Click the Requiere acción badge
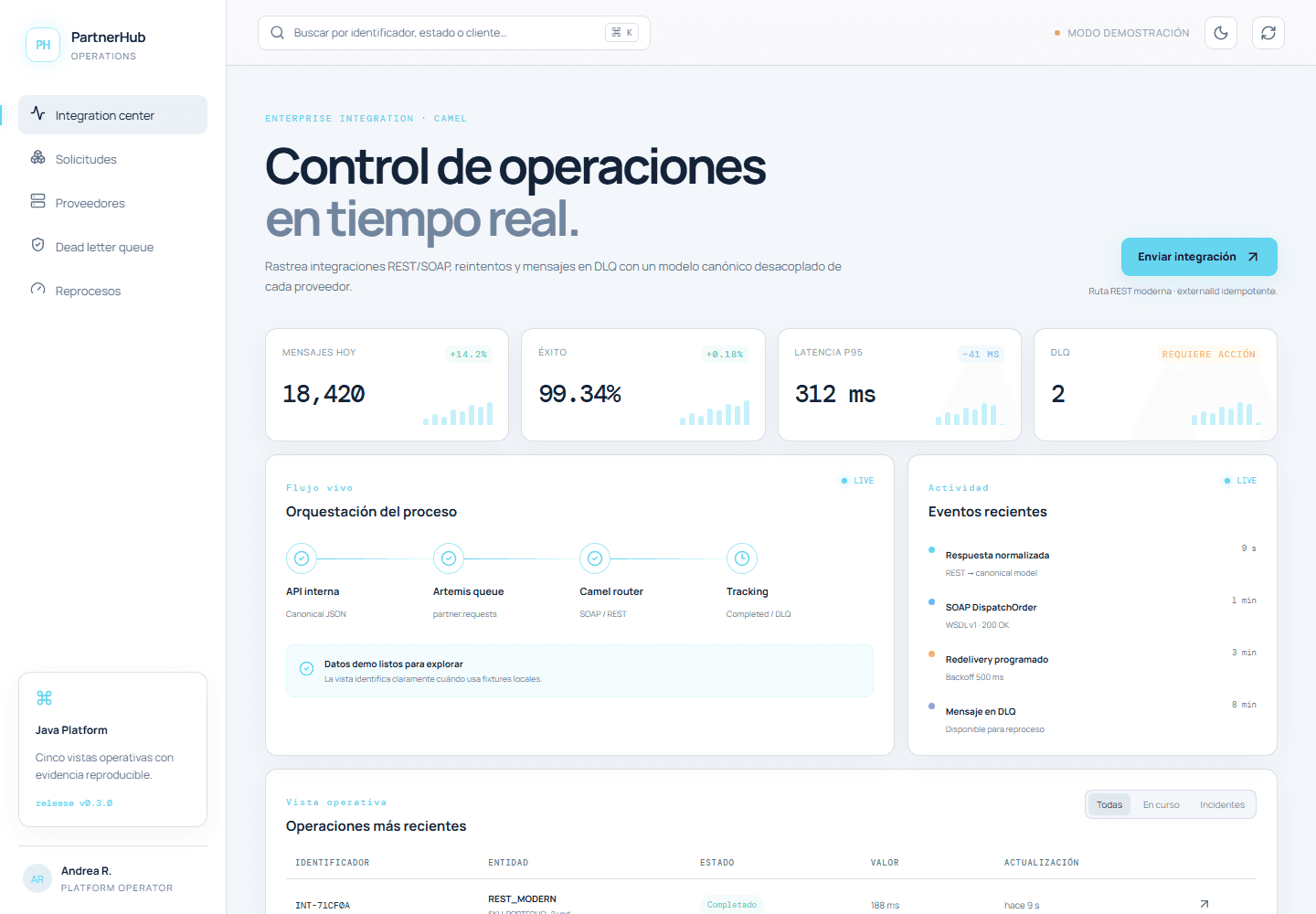 [x=1208, y=355]
